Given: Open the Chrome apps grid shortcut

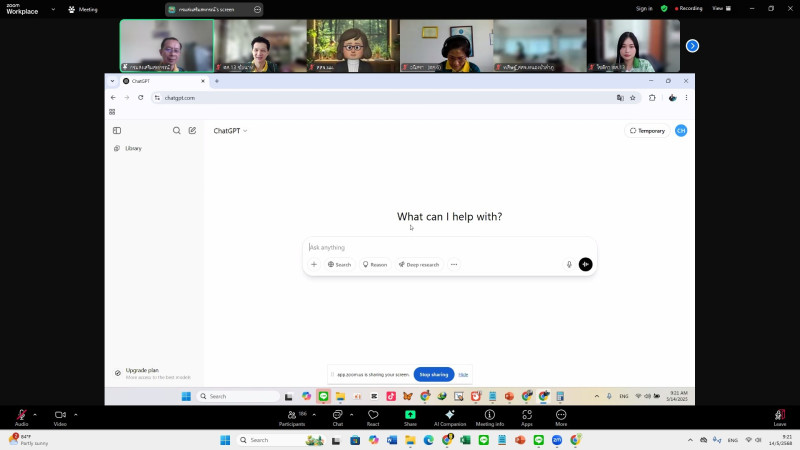Looking at the screenshot, I should coord(112,112).
